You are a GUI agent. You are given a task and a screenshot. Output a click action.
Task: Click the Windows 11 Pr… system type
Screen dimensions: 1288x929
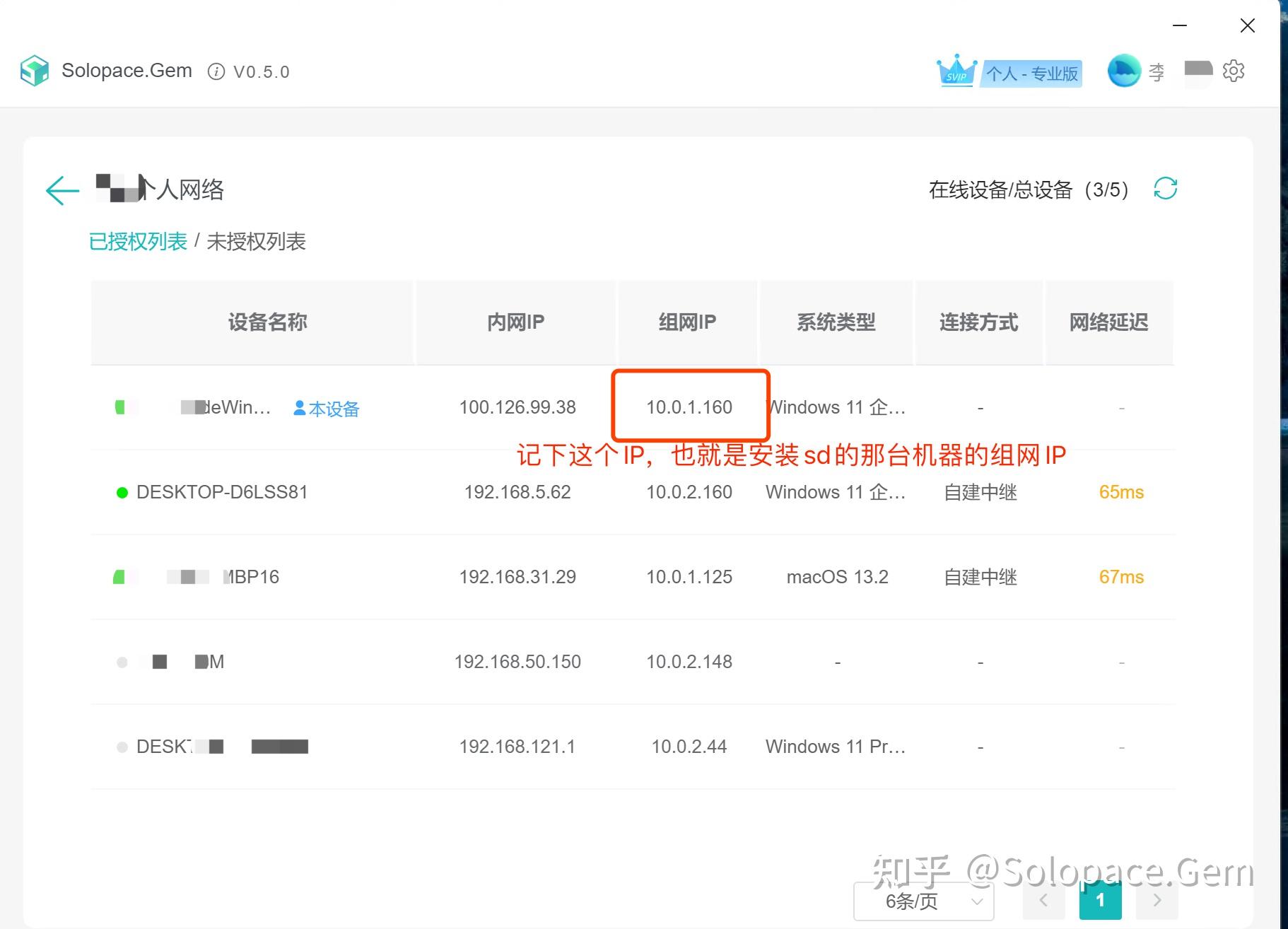[x=836, y=747]
